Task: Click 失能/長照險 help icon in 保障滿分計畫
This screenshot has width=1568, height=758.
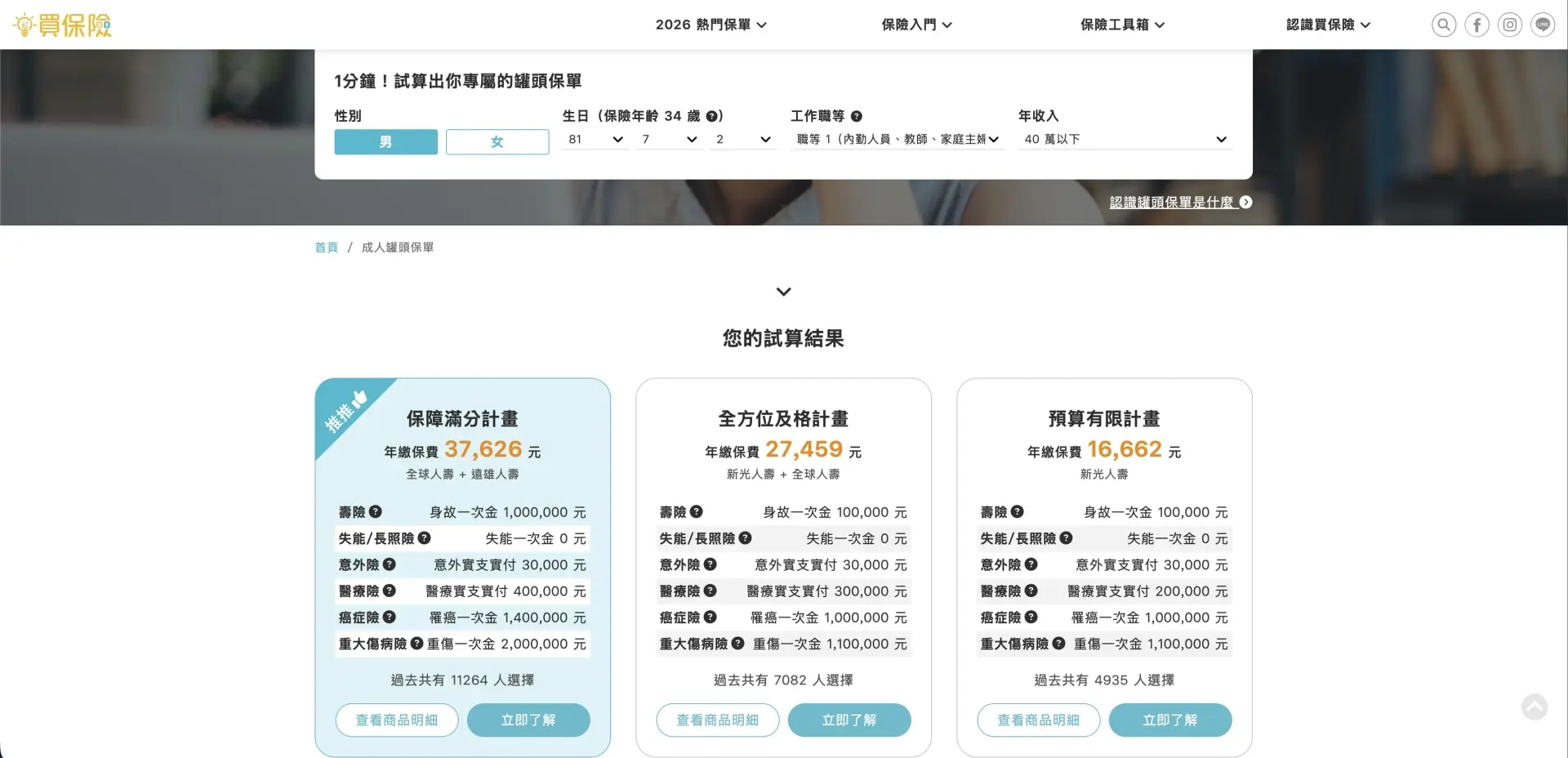Action: click(425, 537)
